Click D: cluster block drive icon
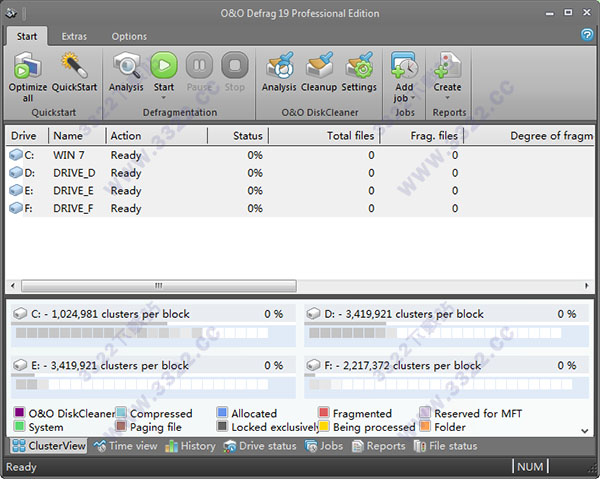The height and width of the screenshot is (479, 600). (313, 314)
